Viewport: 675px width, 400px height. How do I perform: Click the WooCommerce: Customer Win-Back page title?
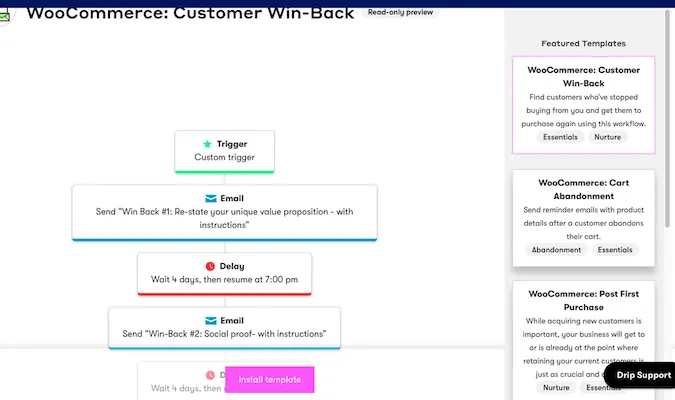coord(190,13)
